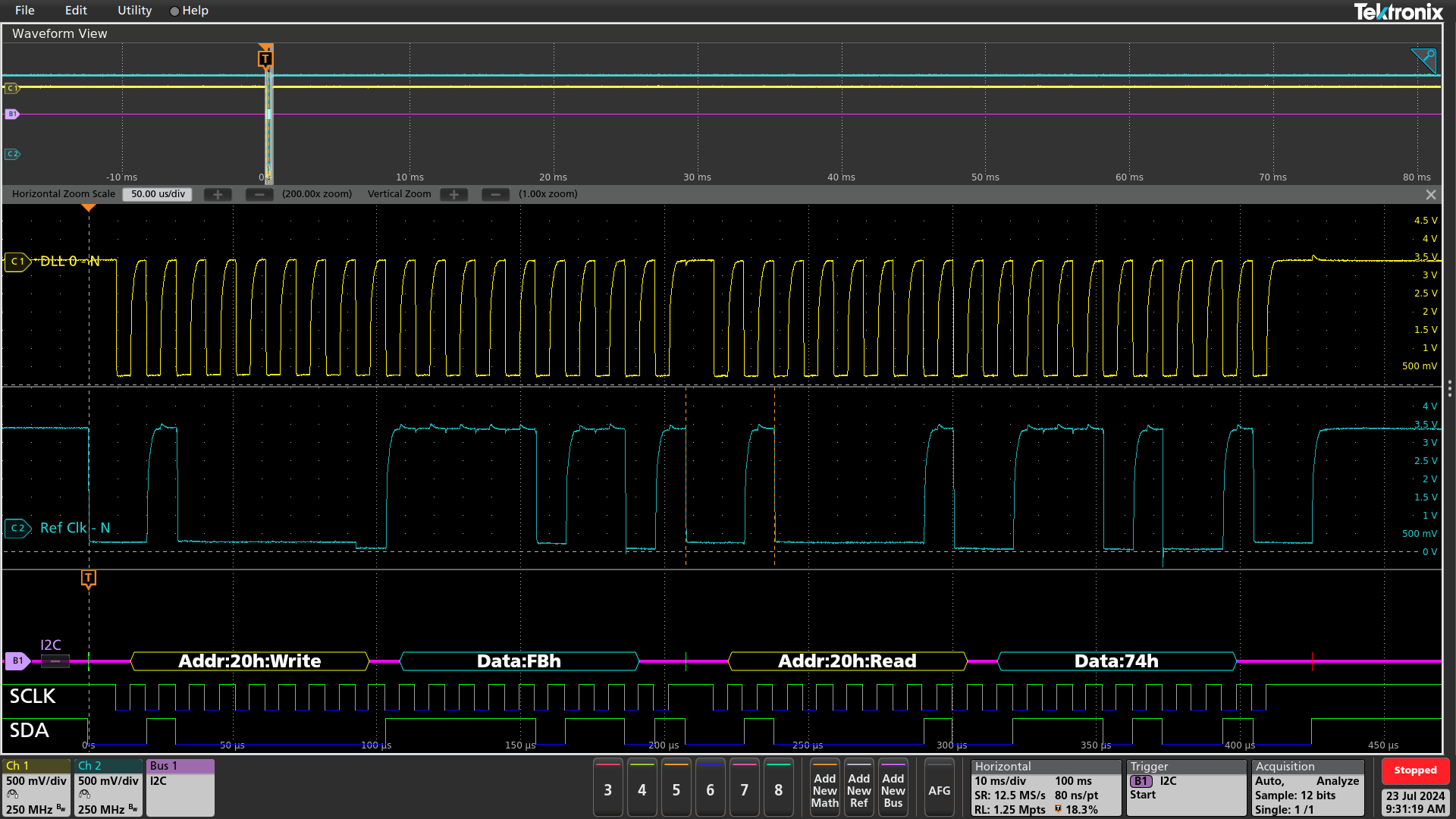The width and height of the screenshot is (1456, 819).
Task: Click the Waveform View title
Action: click(59, 33)
